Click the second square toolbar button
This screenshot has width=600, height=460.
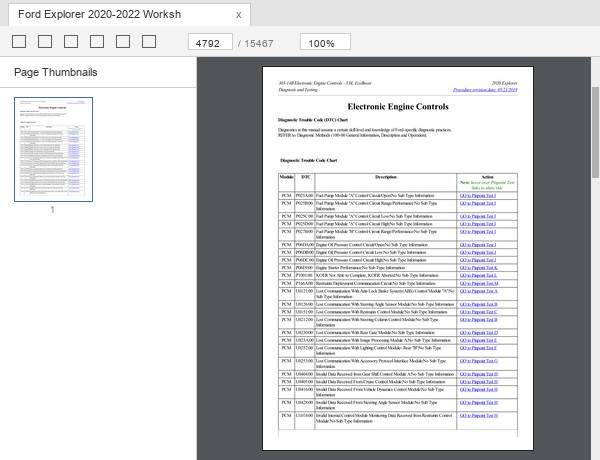point(45,41)
